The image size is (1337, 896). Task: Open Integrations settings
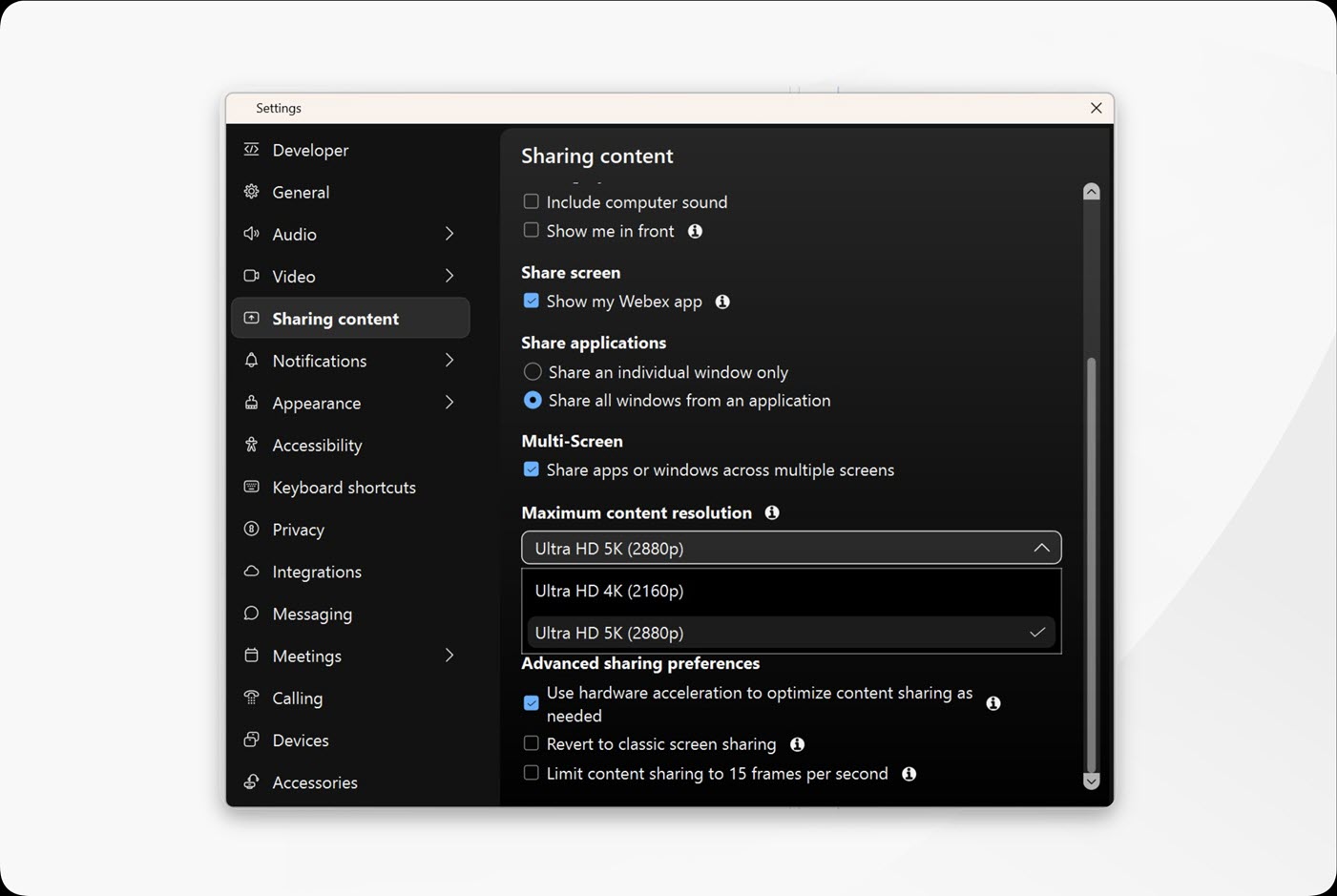coord(350,571)
